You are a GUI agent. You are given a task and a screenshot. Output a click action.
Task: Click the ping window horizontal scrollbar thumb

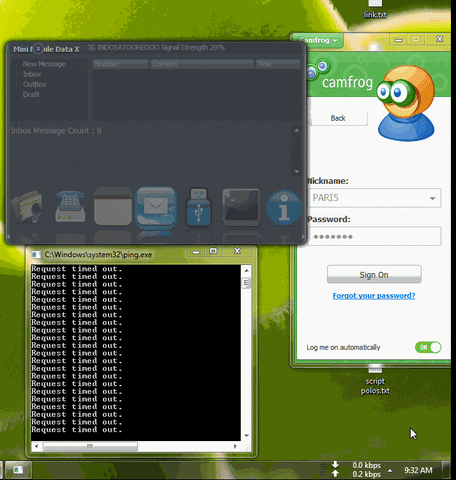click(90, 446)
